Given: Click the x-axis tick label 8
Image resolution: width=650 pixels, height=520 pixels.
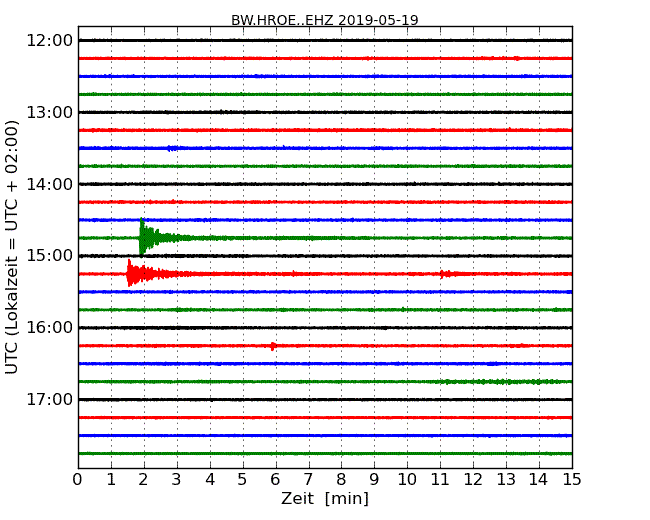Looking at the screenshot, I should (341, 479).
